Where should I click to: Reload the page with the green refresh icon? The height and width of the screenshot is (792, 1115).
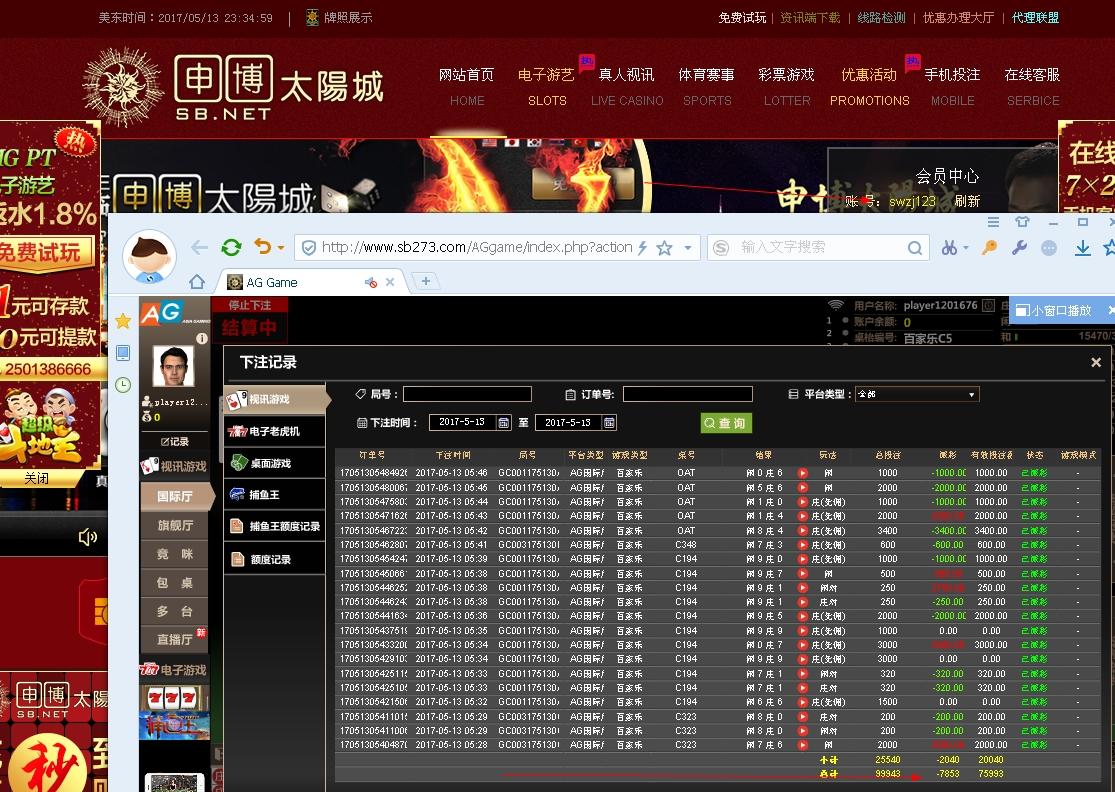(x=231, y=247)
